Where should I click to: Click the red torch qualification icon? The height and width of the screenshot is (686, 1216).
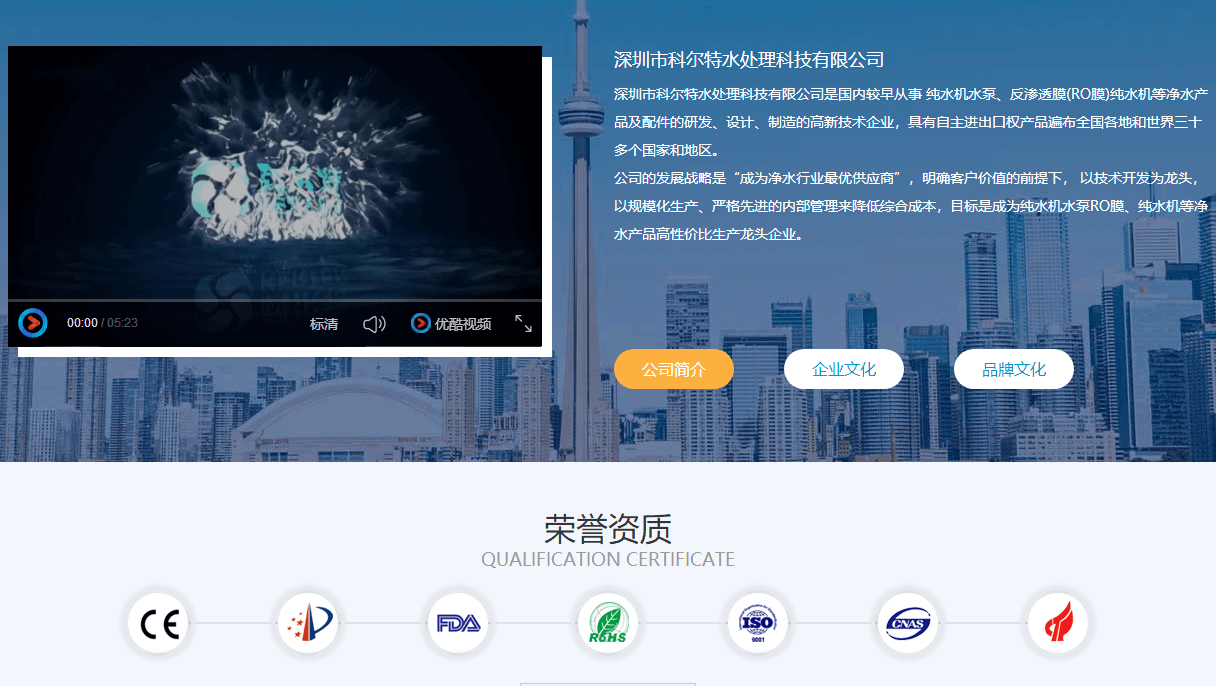(1057, 622)
